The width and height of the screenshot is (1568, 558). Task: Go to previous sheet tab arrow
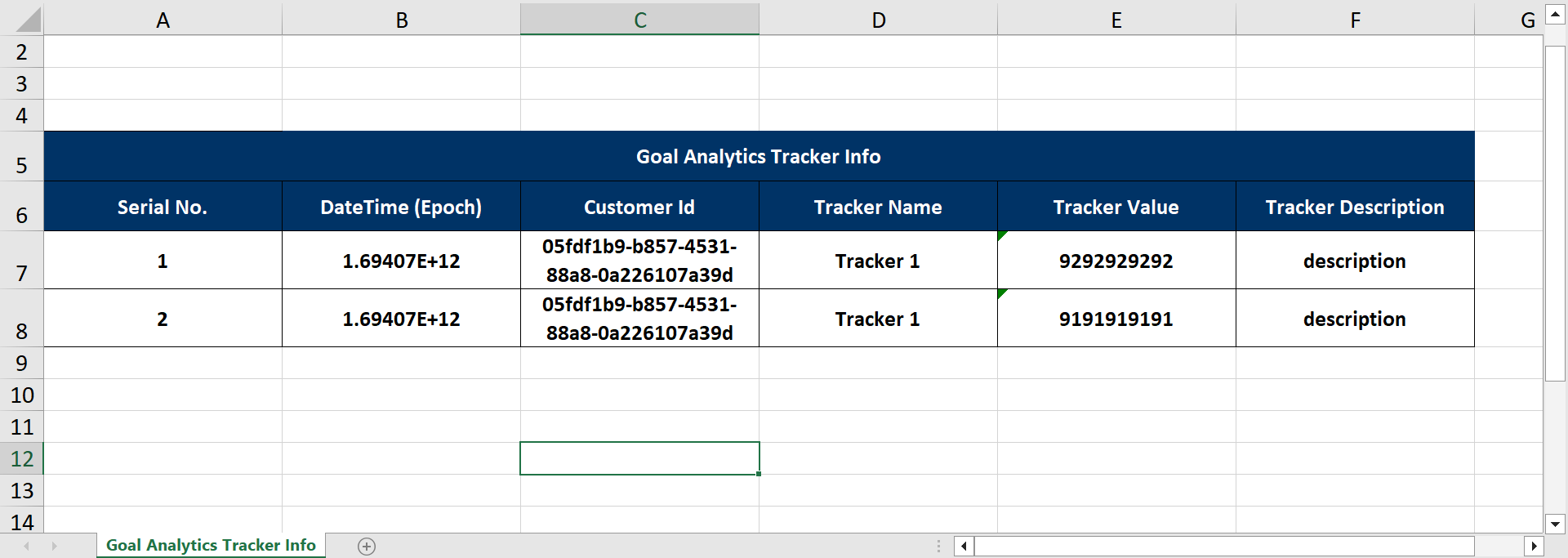pos(27,546)
